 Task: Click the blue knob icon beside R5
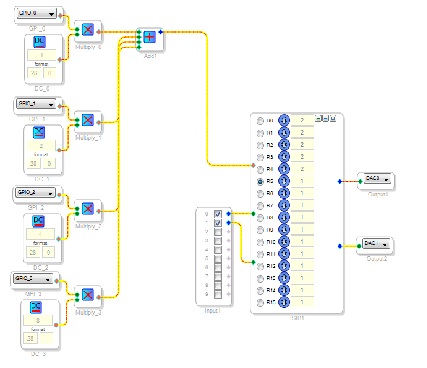point(284,181)
